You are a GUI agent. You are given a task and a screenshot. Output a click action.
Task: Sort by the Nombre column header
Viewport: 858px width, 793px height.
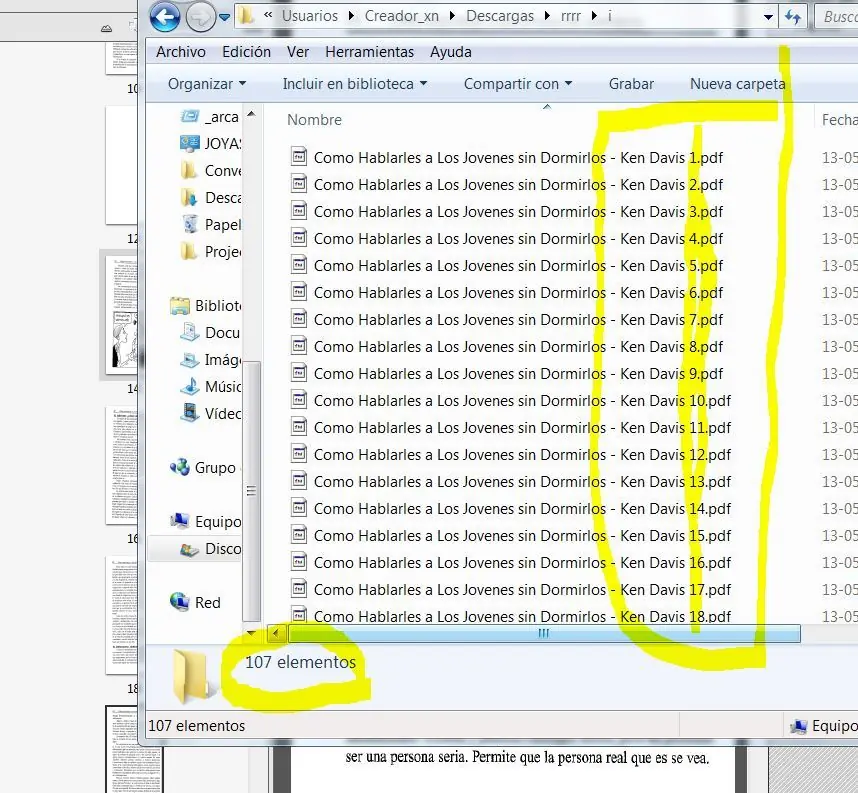pyautogui.click(x=314, y=120)
